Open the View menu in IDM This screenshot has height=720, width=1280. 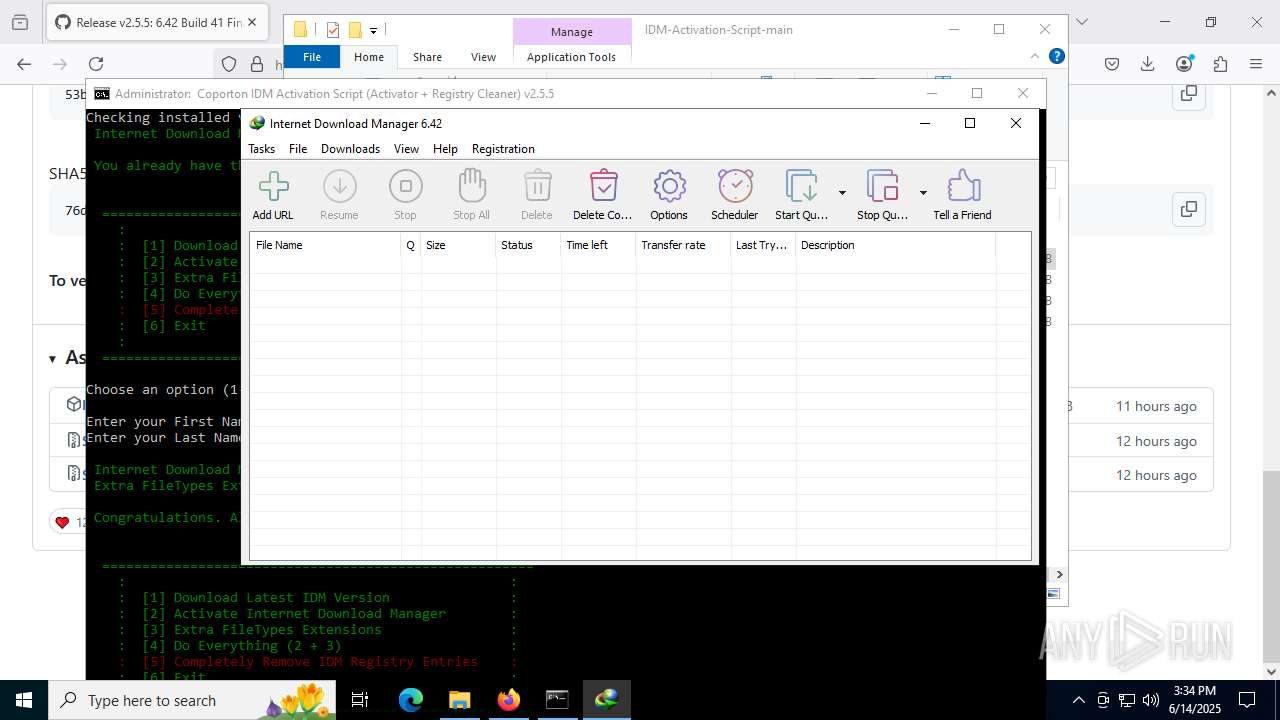point(406,149)
